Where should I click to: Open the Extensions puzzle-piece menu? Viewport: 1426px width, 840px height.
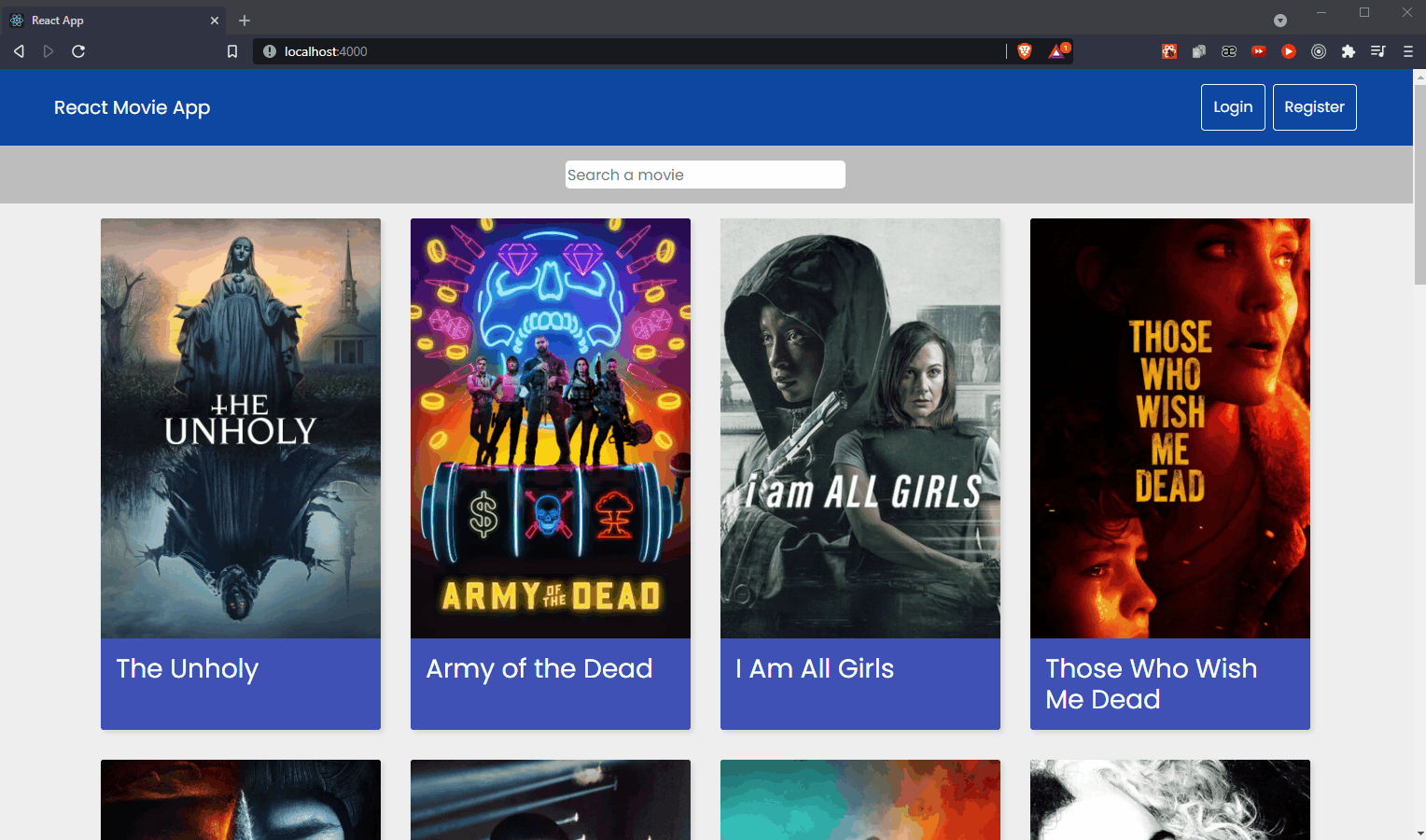coord(1349,51)
